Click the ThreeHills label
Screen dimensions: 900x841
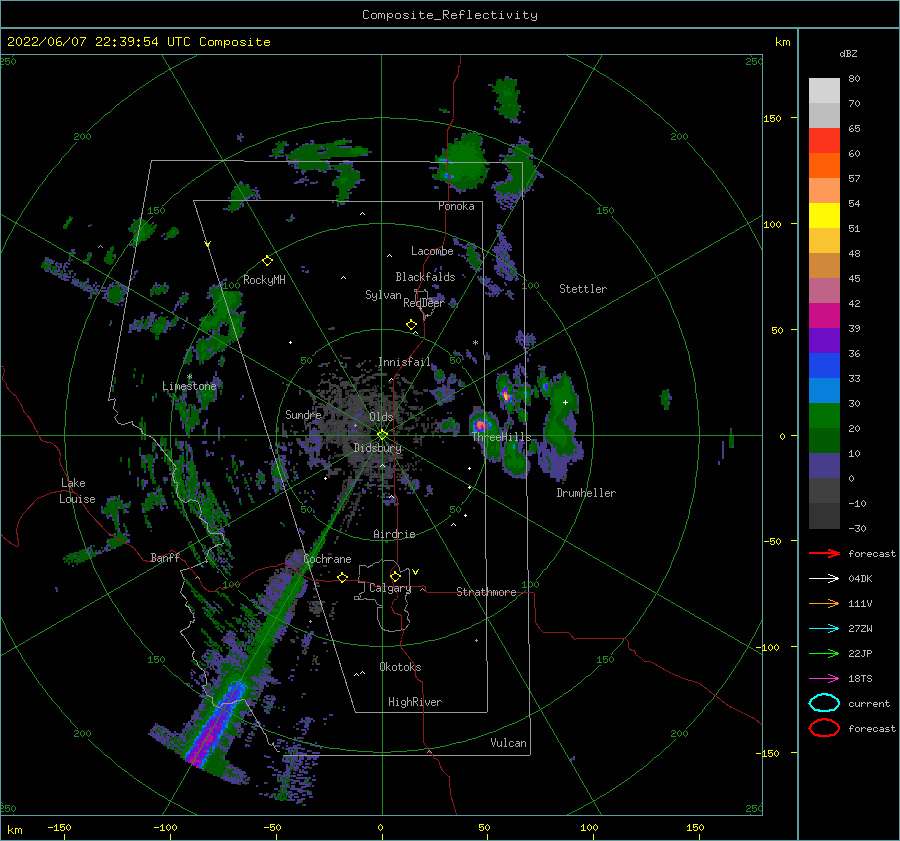tap(502, 437)
